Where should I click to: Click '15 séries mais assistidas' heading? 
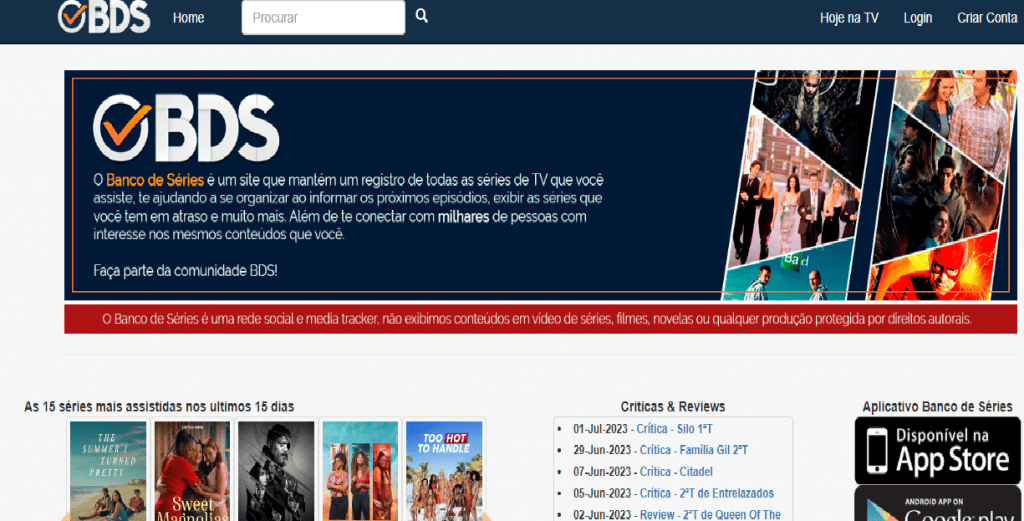point(159,407)
